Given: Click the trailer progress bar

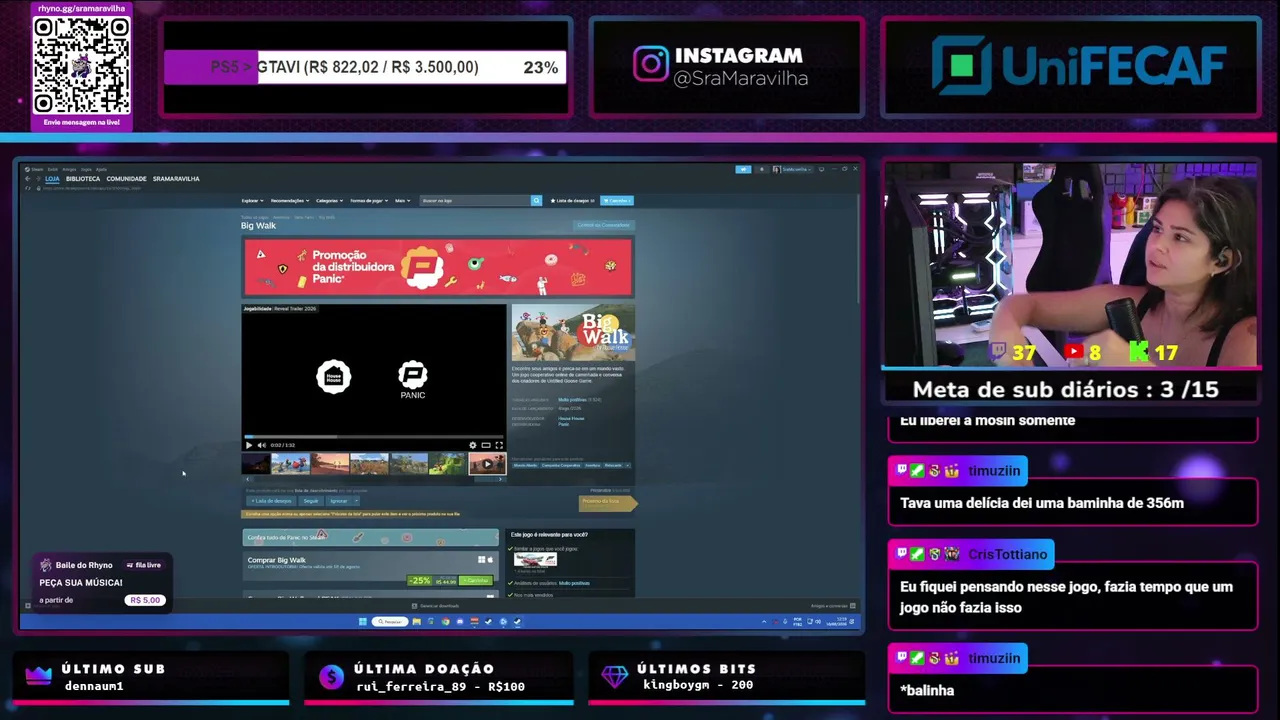Looking at the screenshot, I should point(374,437).
